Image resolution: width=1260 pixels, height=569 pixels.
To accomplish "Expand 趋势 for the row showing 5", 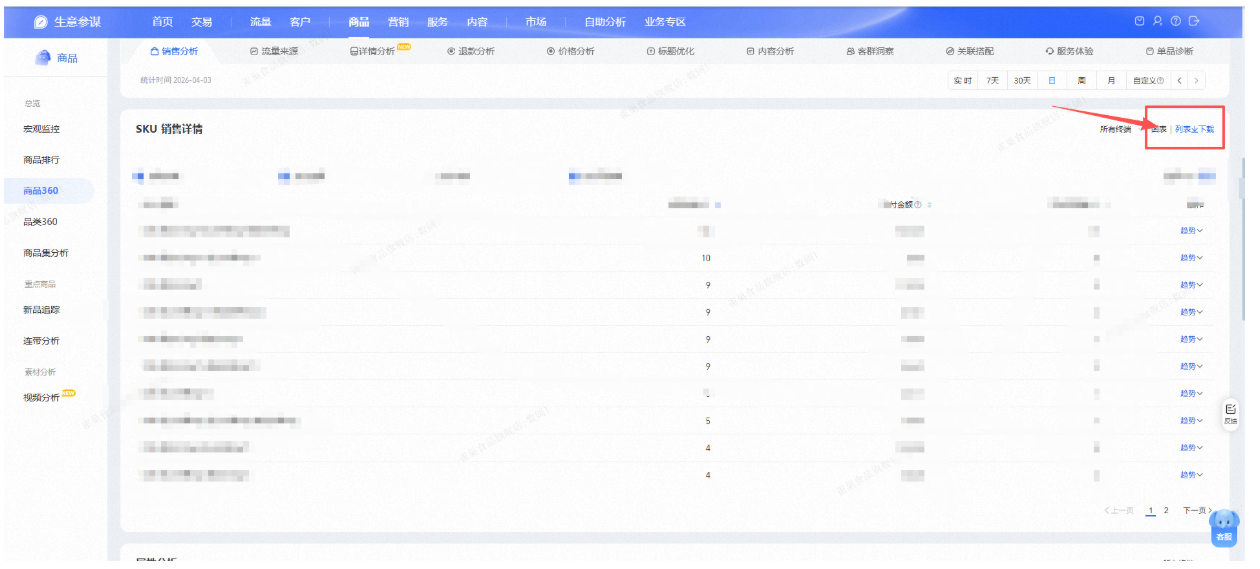I will point(1192,421).
